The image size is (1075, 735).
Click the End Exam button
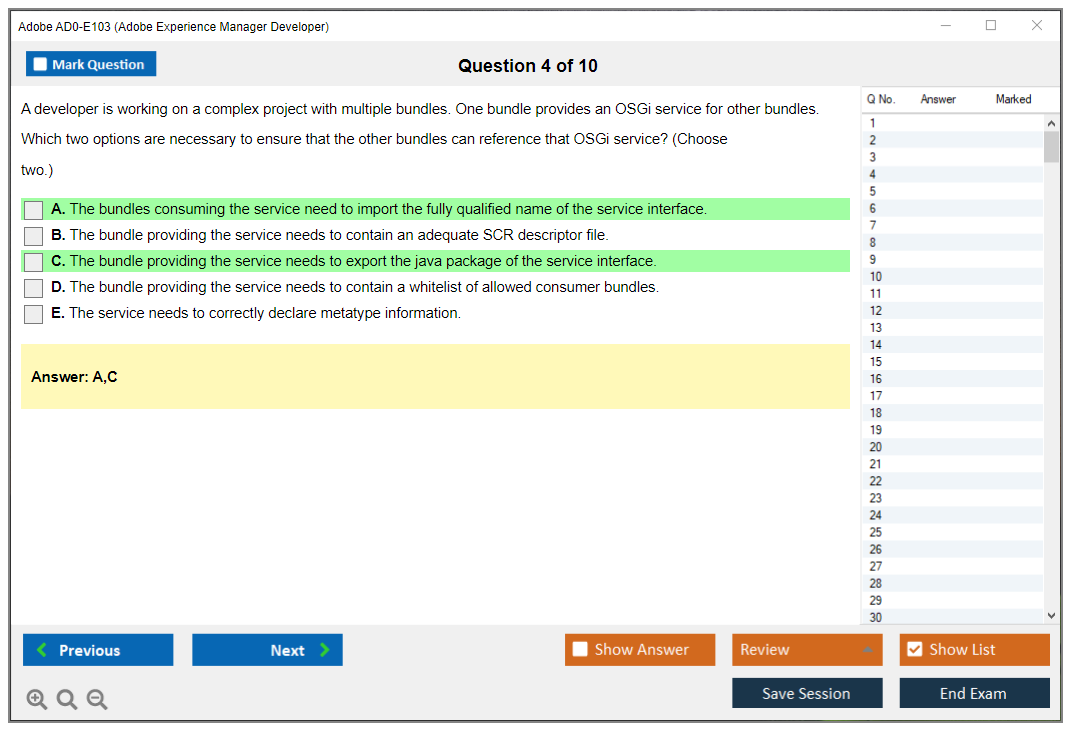click(973, 693)
